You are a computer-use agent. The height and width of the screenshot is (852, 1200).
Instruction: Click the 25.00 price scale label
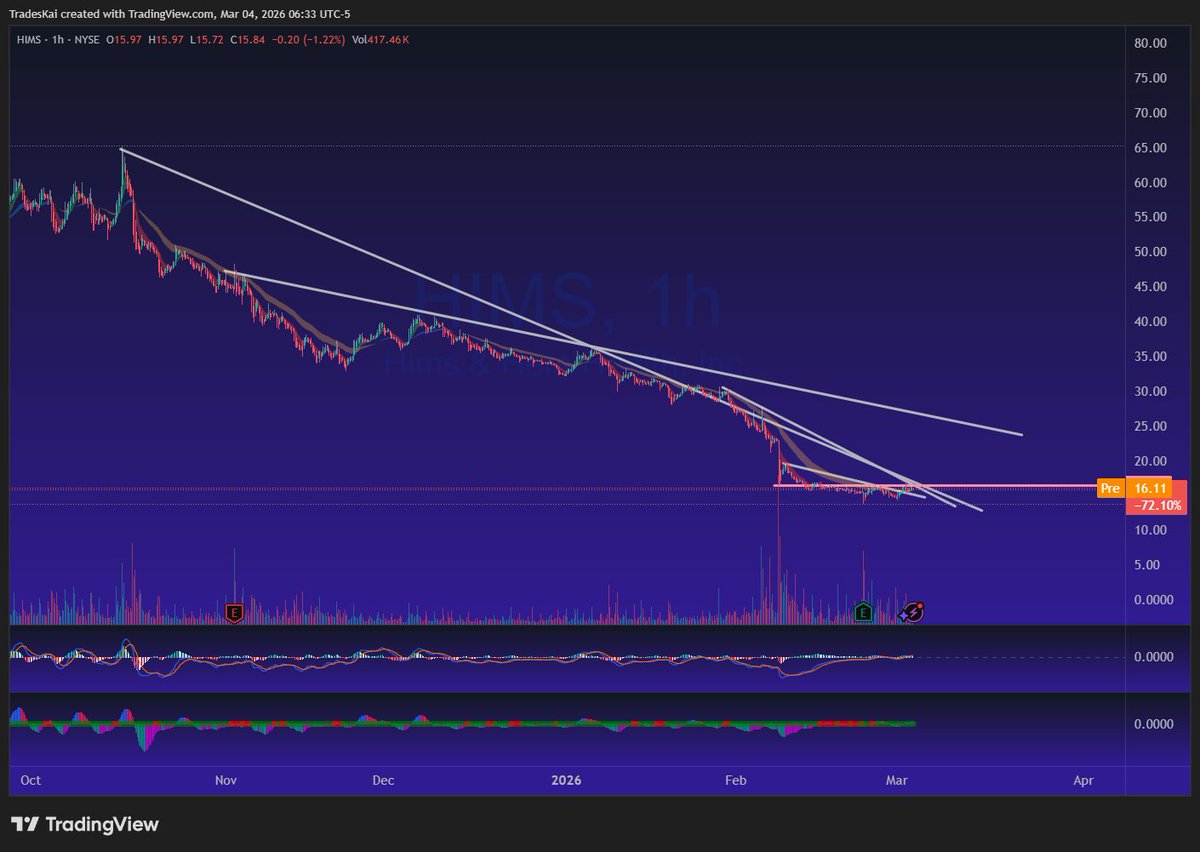(1150, 426)
